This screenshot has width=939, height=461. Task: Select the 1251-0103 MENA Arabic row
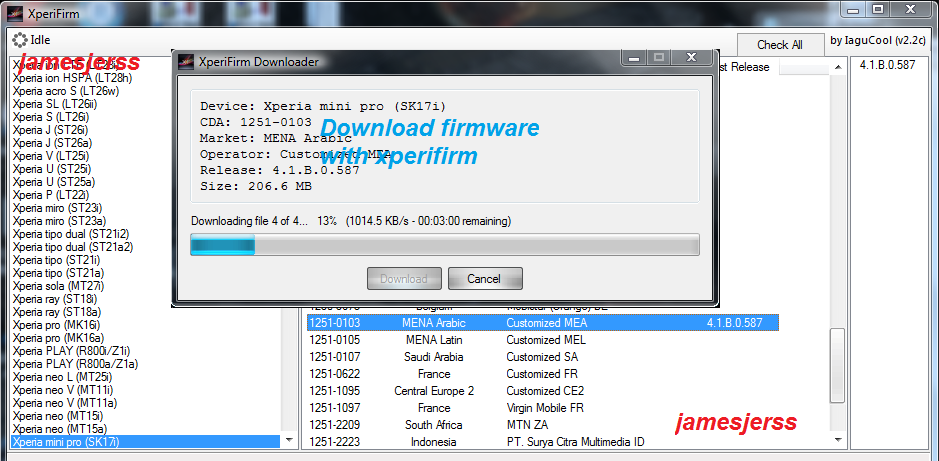coord(543,323)
